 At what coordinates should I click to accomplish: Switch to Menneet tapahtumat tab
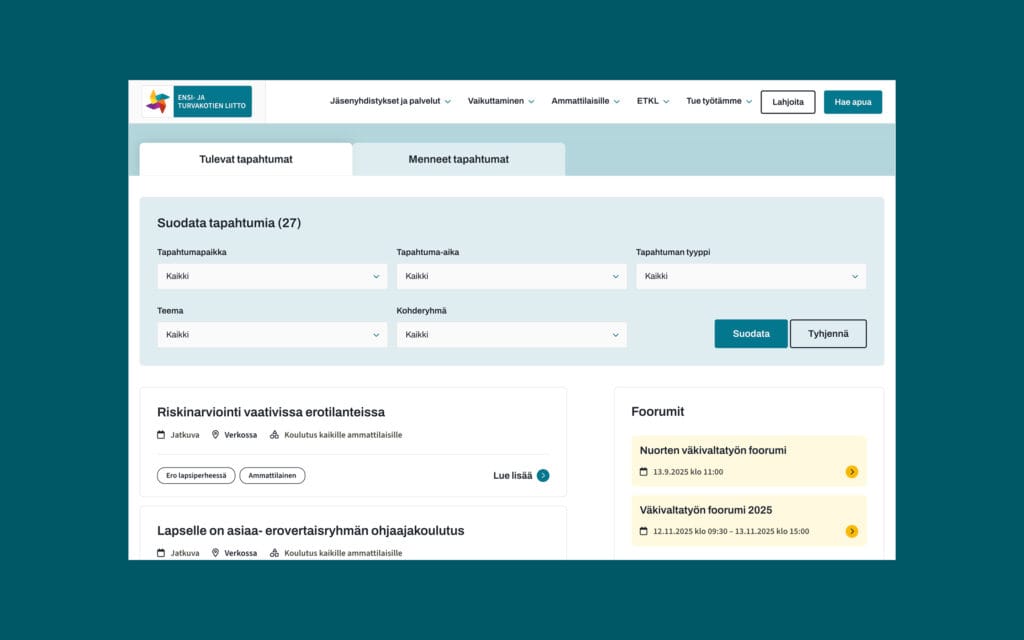point(458,160)
